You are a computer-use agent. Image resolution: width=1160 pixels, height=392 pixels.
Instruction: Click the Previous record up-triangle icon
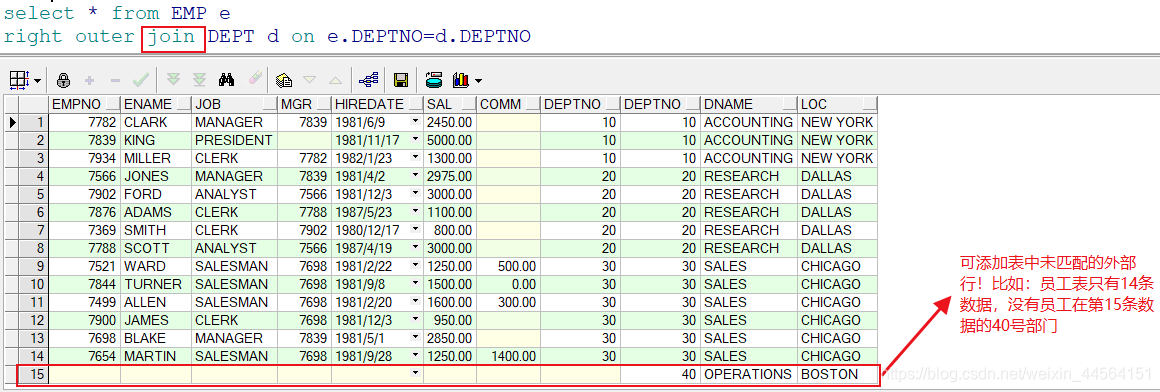(335, 79)
